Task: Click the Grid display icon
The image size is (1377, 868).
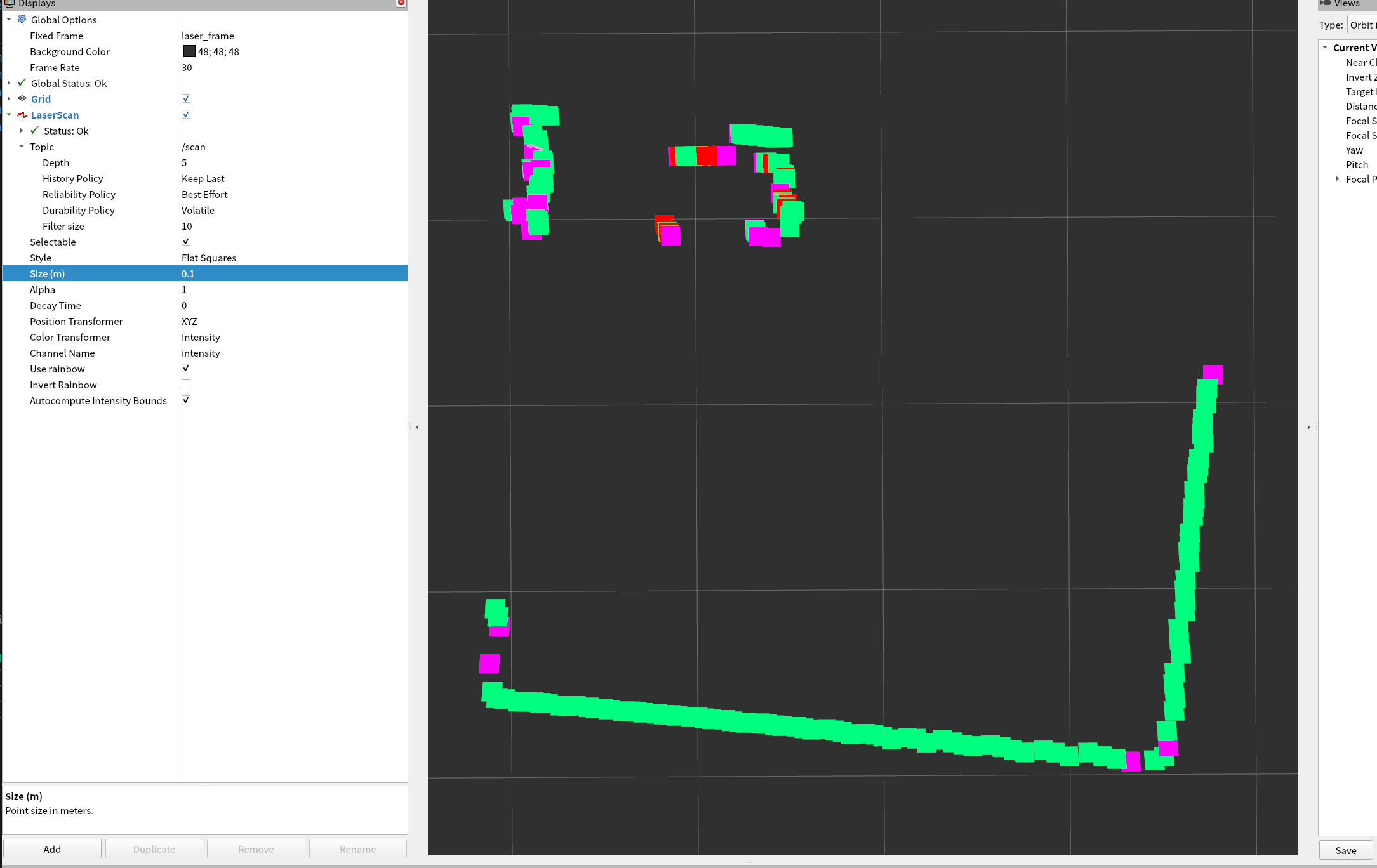Action: [x=22, y=99]
